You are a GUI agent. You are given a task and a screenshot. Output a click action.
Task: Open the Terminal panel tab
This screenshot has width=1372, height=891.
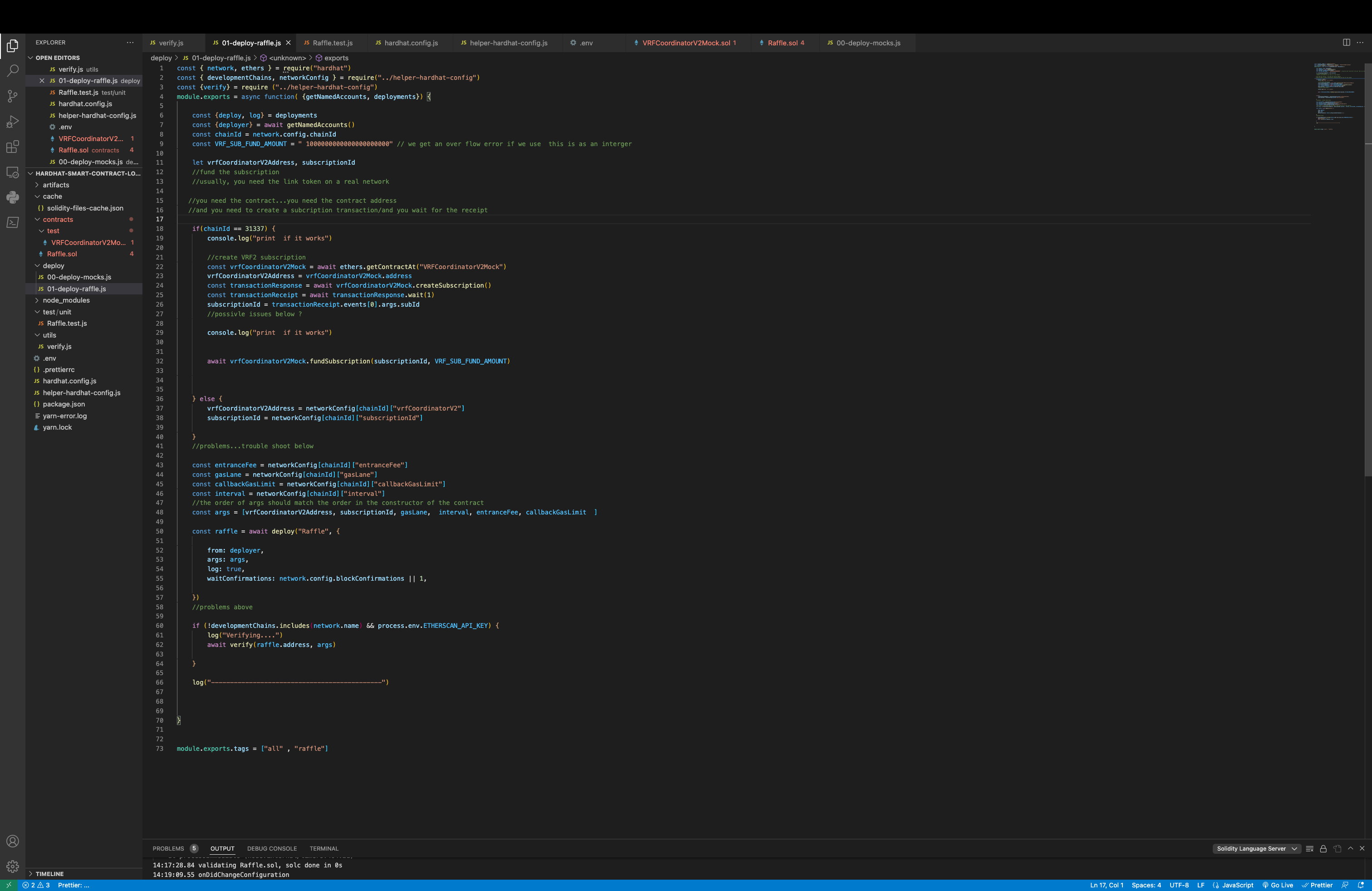(324, 848)
